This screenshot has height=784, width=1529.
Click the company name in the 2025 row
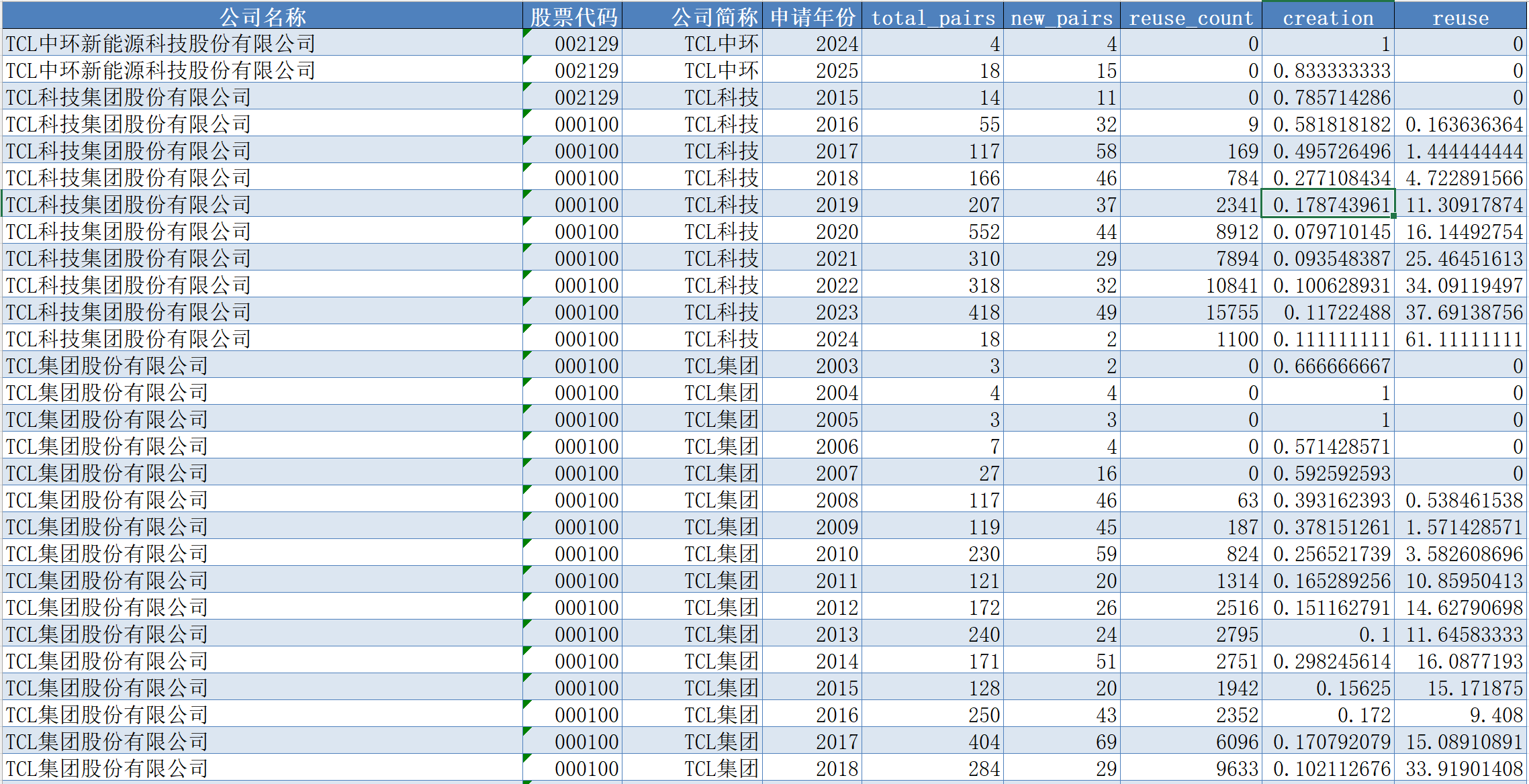point(263,70)
